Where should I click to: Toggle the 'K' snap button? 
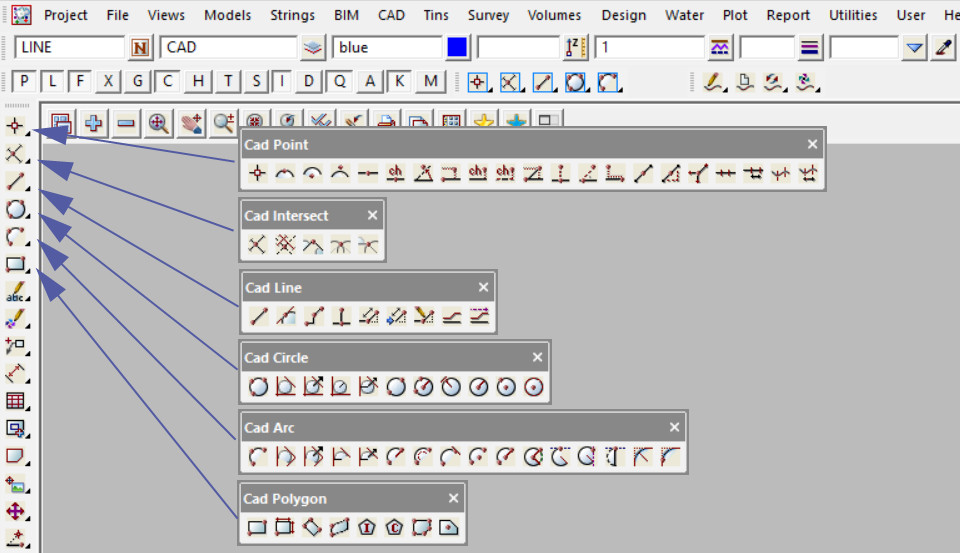point(400,81)
